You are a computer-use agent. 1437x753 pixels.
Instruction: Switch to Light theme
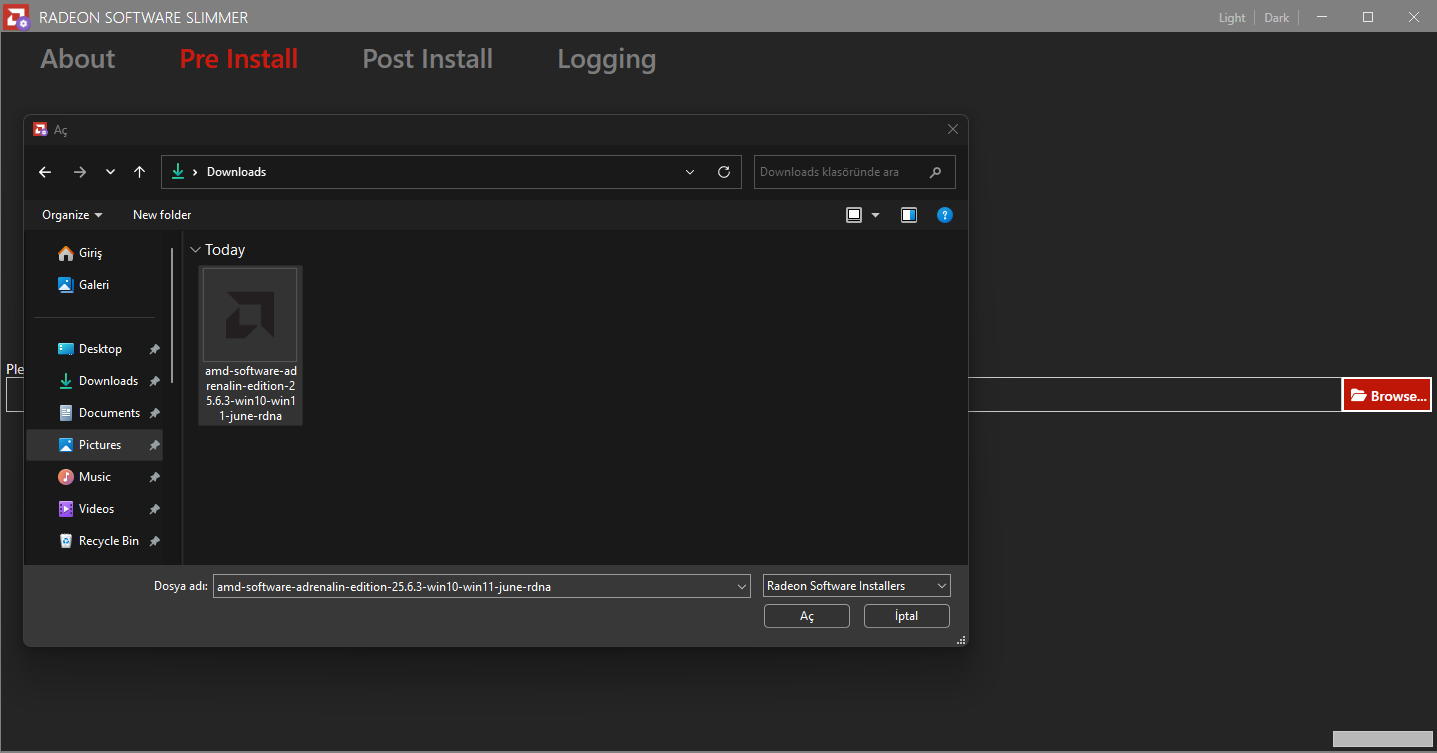pos(1232,18)
